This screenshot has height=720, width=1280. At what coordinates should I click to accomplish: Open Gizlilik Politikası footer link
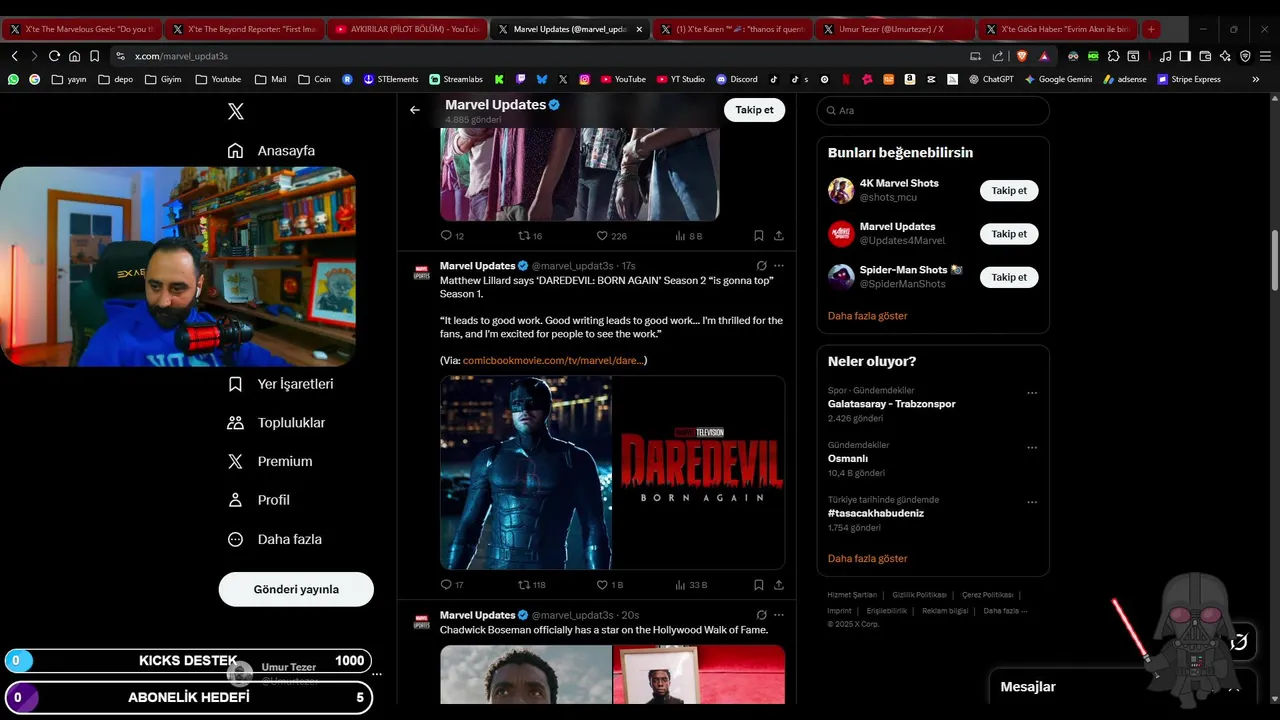(x=919, y=595)
